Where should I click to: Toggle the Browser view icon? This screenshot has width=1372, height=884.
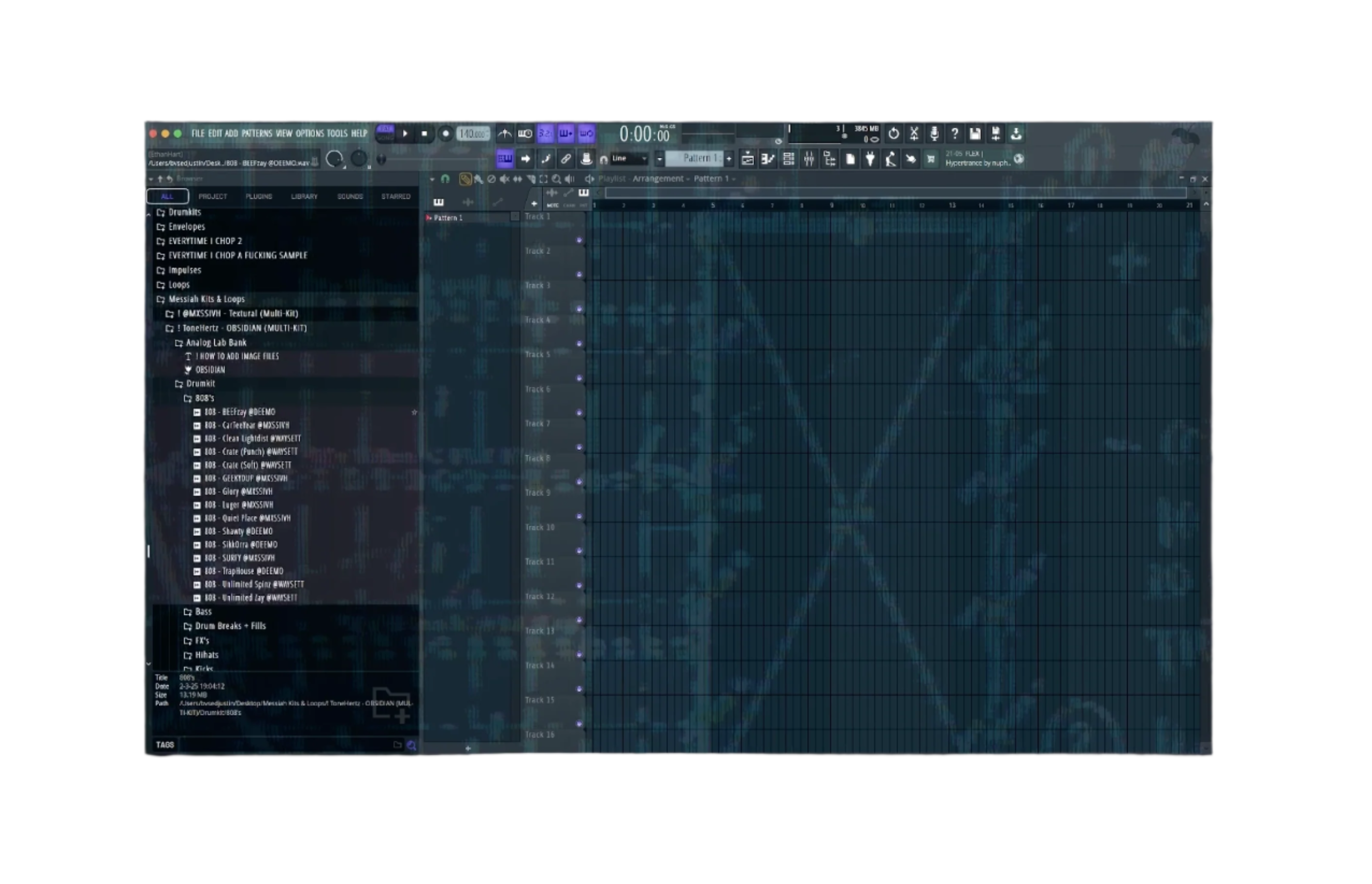(829, 159)
